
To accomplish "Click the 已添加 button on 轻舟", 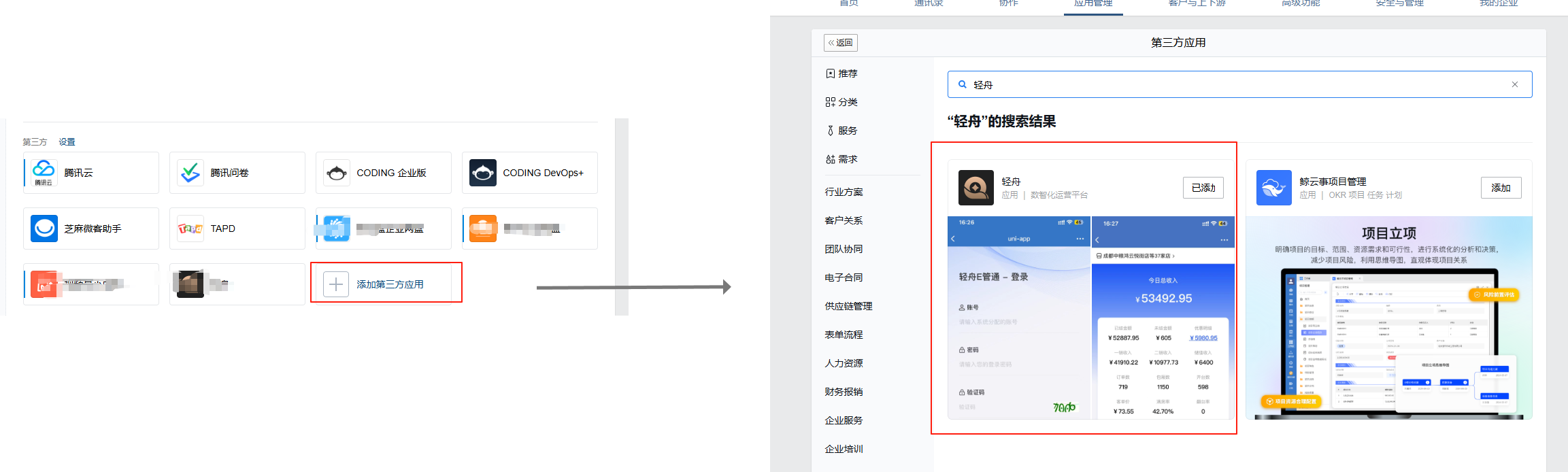I will 1203,188.
